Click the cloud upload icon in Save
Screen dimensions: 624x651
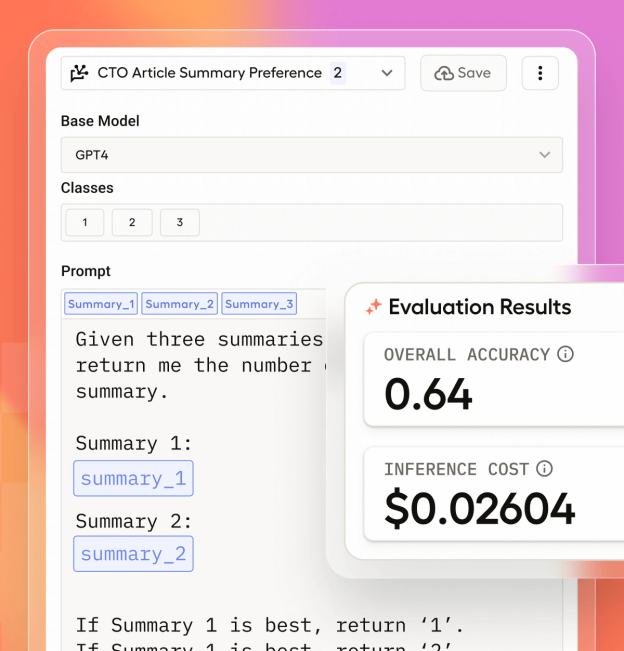(444, 73)
